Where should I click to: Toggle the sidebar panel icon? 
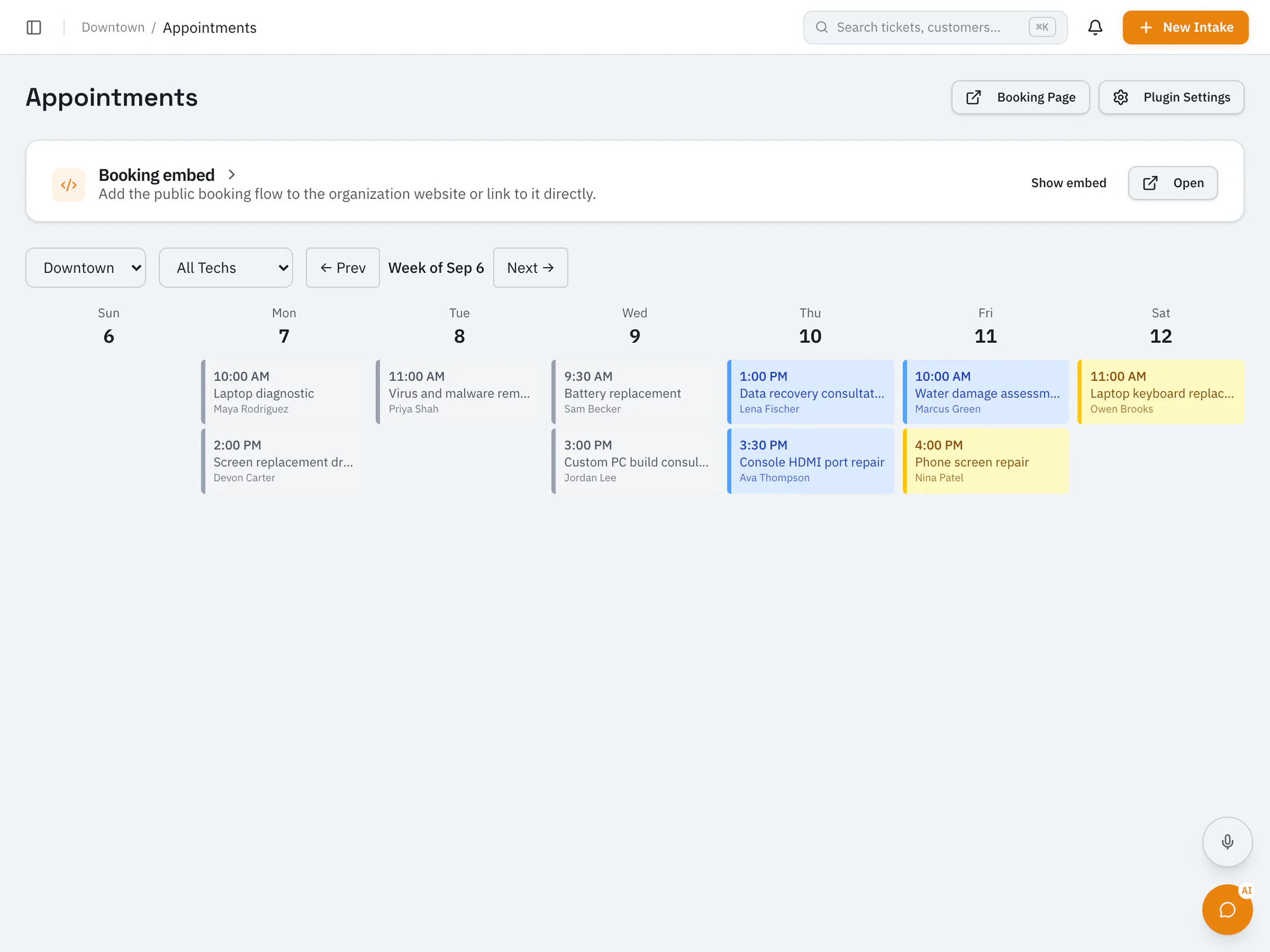(34, 27)
